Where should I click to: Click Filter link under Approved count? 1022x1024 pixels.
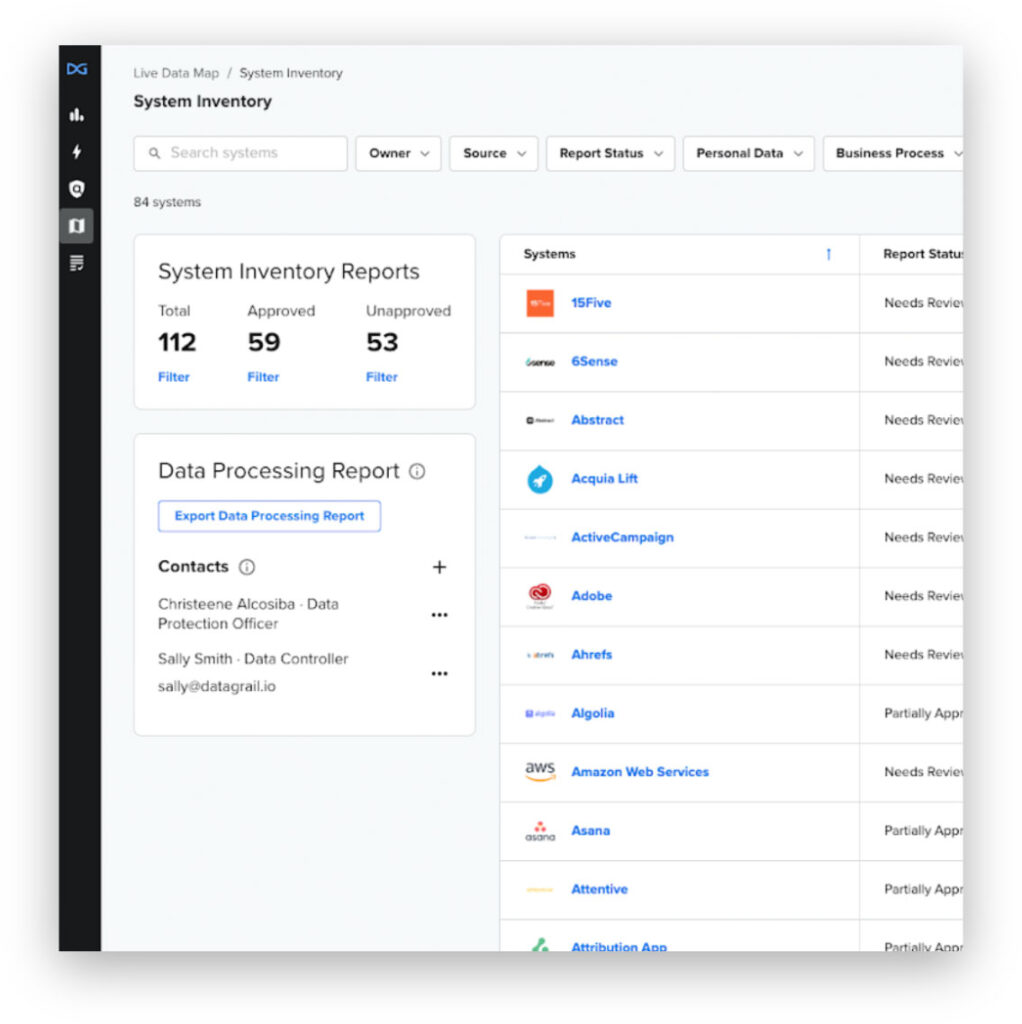click(263, 377)
